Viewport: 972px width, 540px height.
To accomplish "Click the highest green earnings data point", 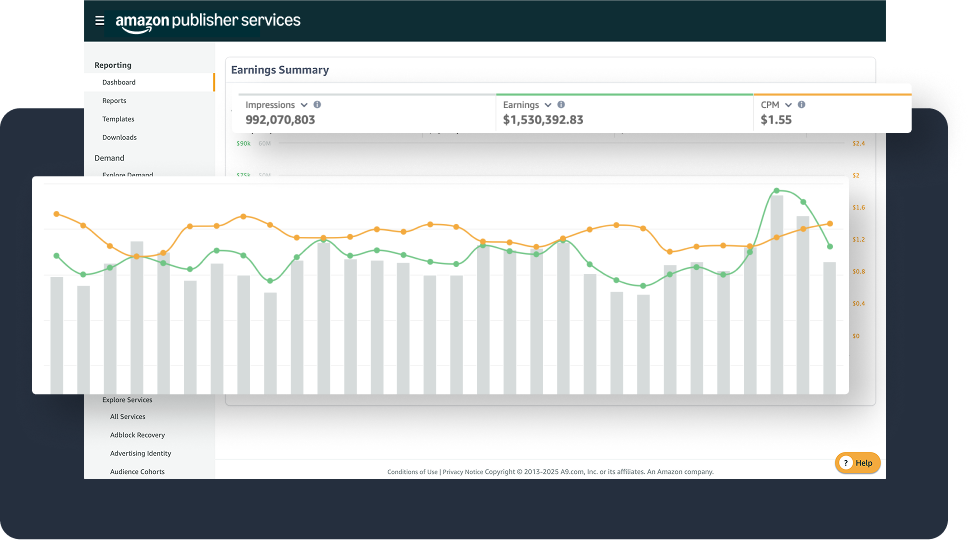I will 776,190.
